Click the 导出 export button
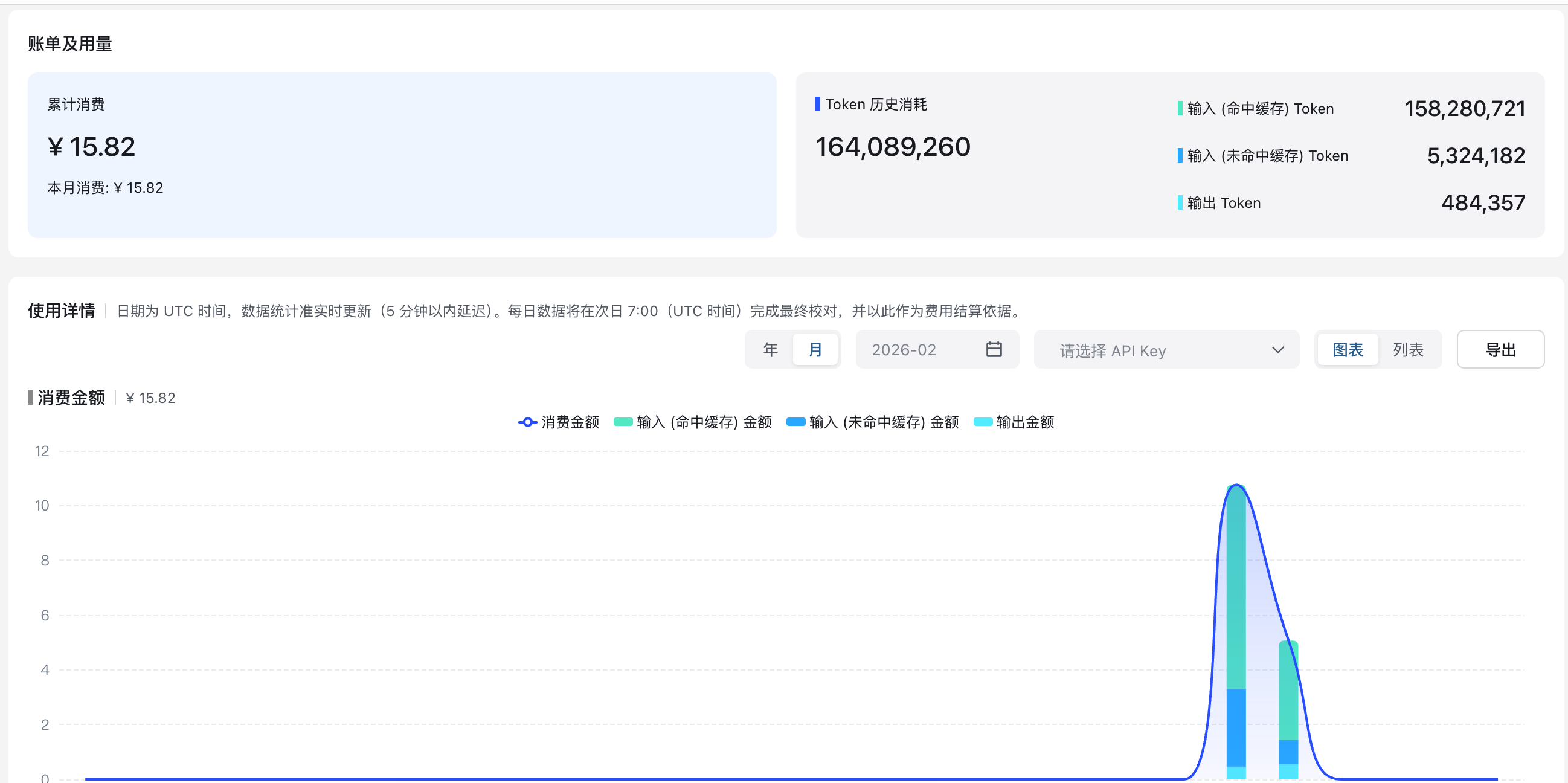1568x783 pixels. coord(1500,349)
